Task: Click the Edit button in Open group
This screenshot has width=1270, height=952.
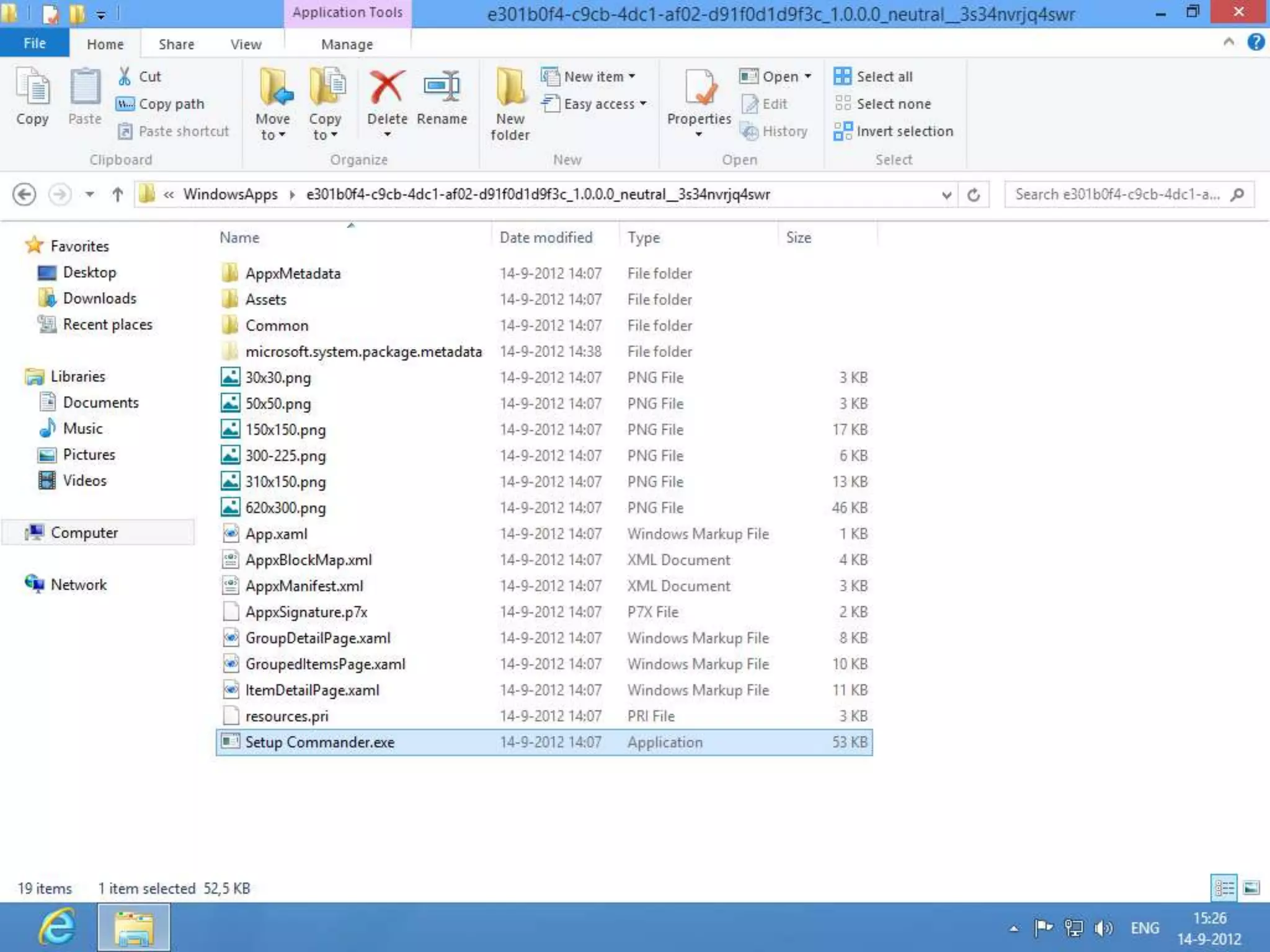Action: pyautogui.click(x=764, y=104)
